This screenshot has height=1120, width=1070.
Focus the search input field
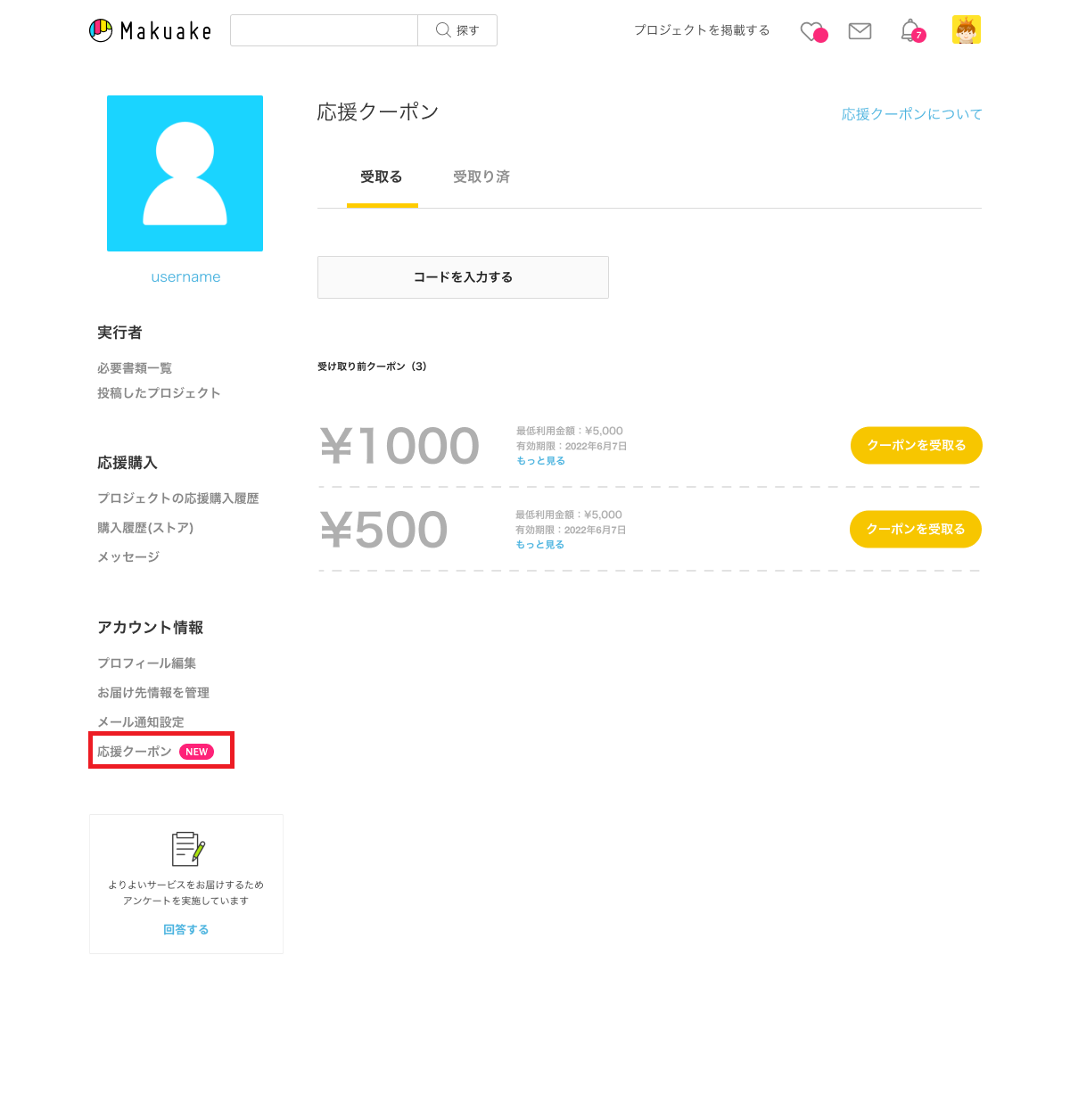point(325,30)
